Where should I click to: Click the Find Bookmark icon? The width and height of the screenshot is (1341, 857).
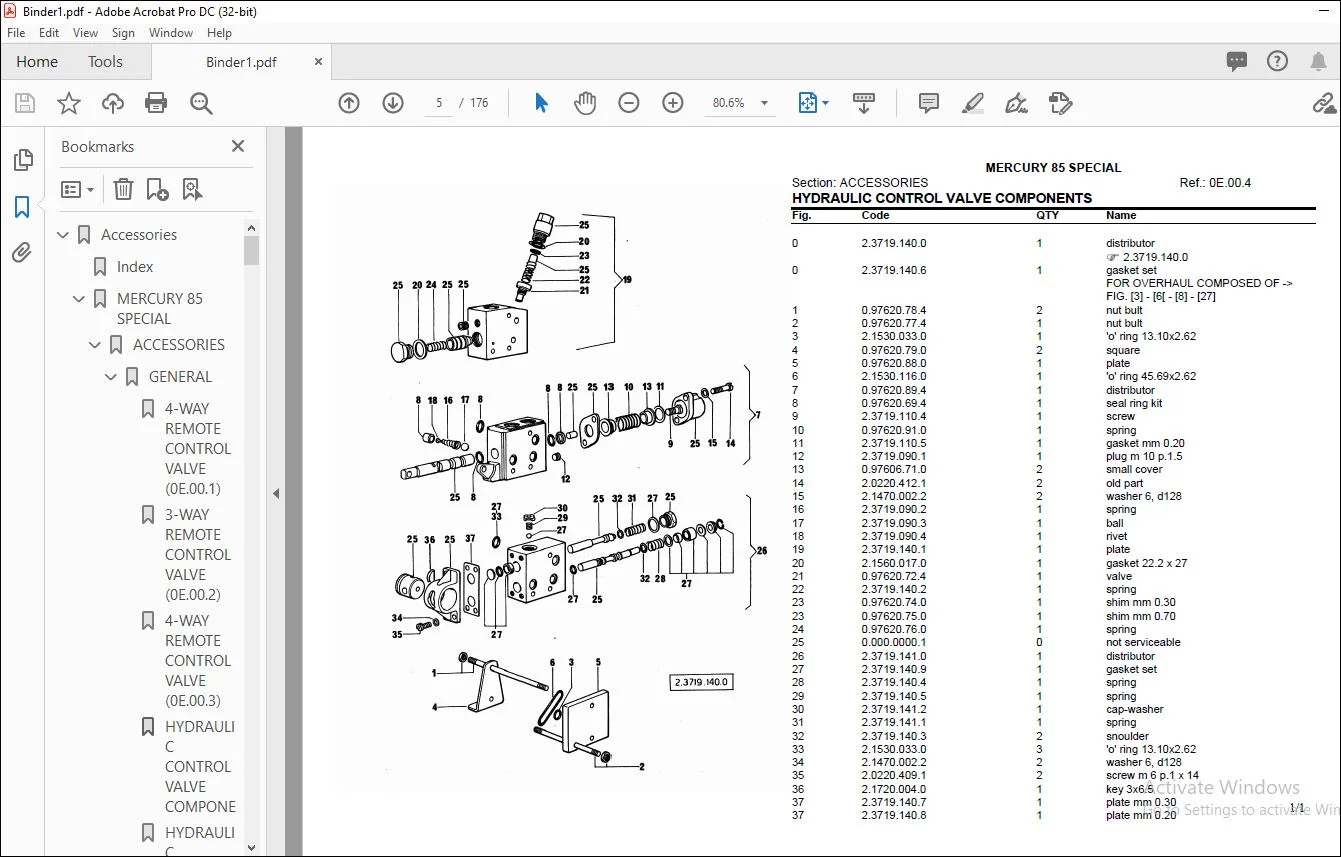tap(192, 189)
